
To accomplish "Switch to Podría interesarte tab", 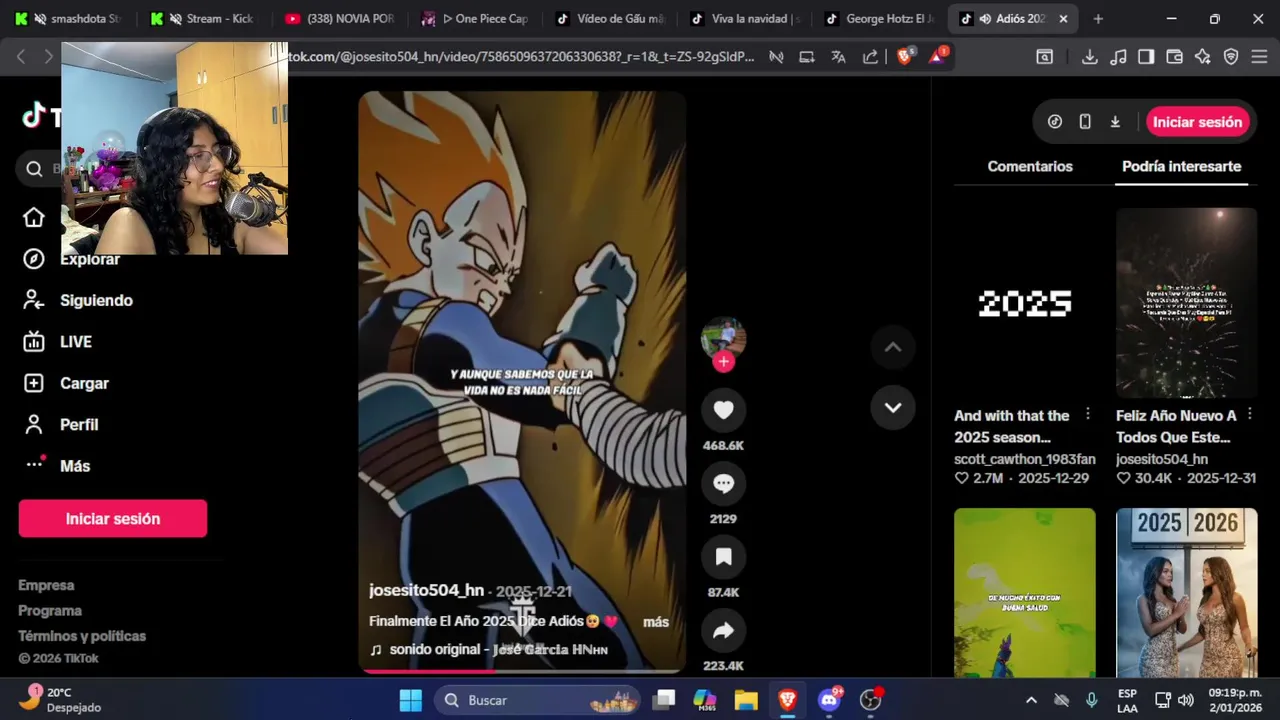I will click(x=1181, y=167).
